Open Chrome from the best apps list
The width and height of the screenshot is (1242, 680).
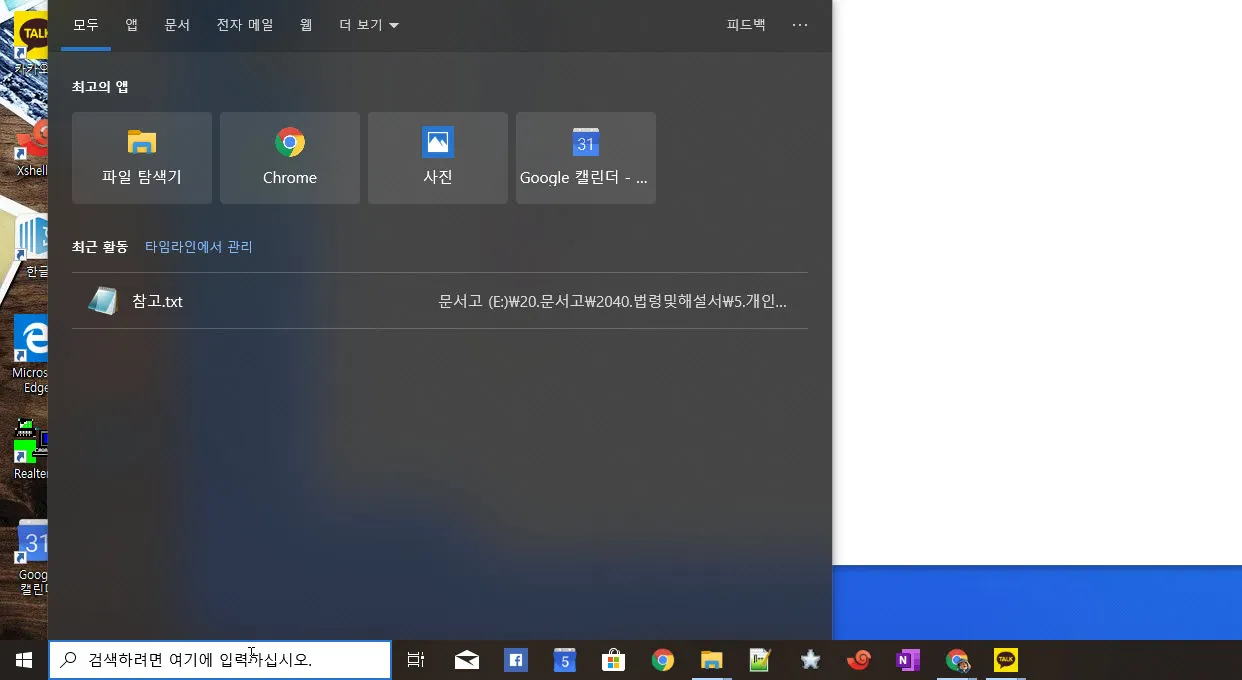(289, 157)
